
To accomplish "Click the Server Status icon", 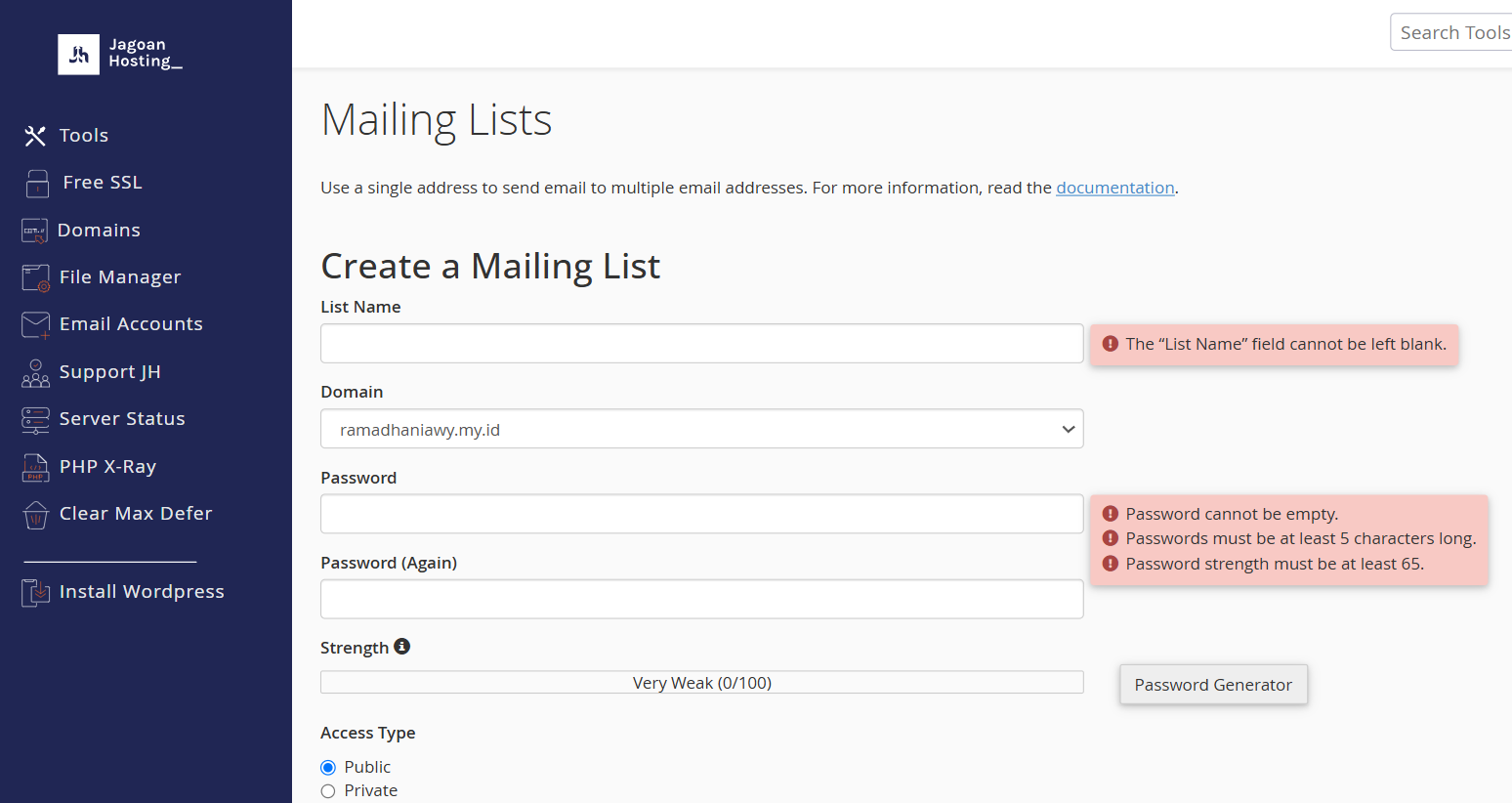I will pyautogui.click(x=35, y=419).
